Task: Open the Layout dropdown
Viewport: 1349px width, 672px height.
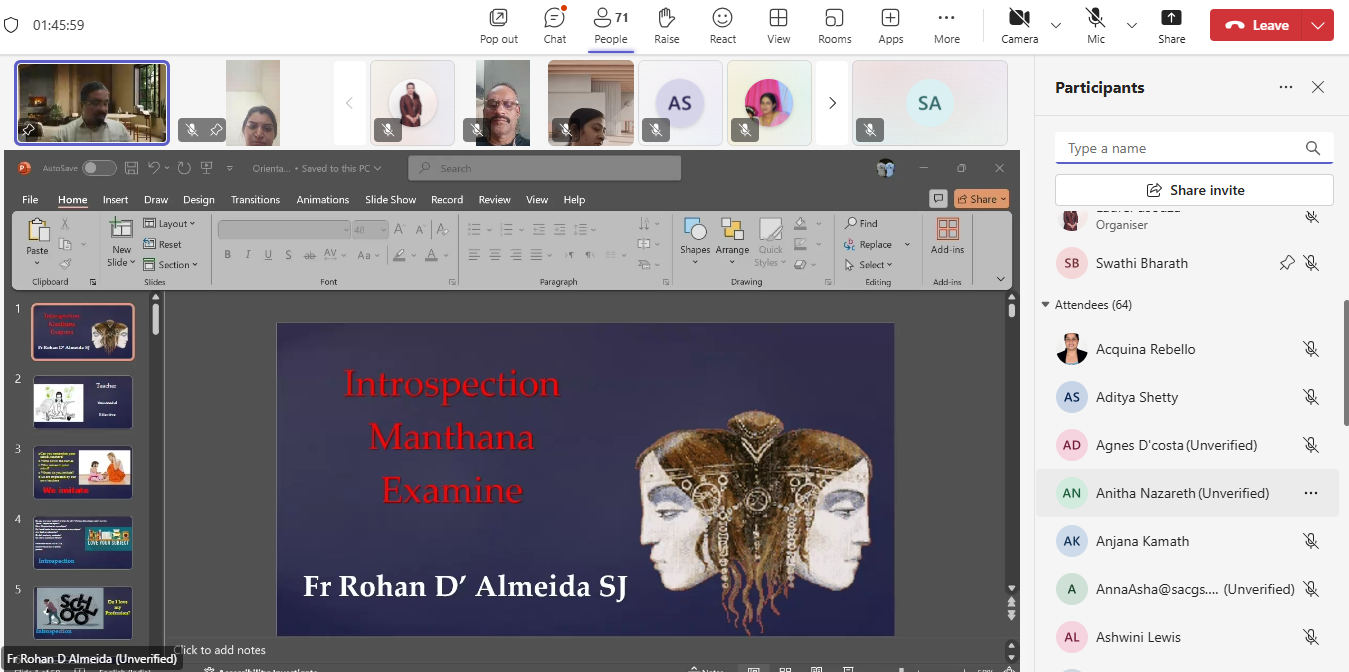Action: pos(170,224)
